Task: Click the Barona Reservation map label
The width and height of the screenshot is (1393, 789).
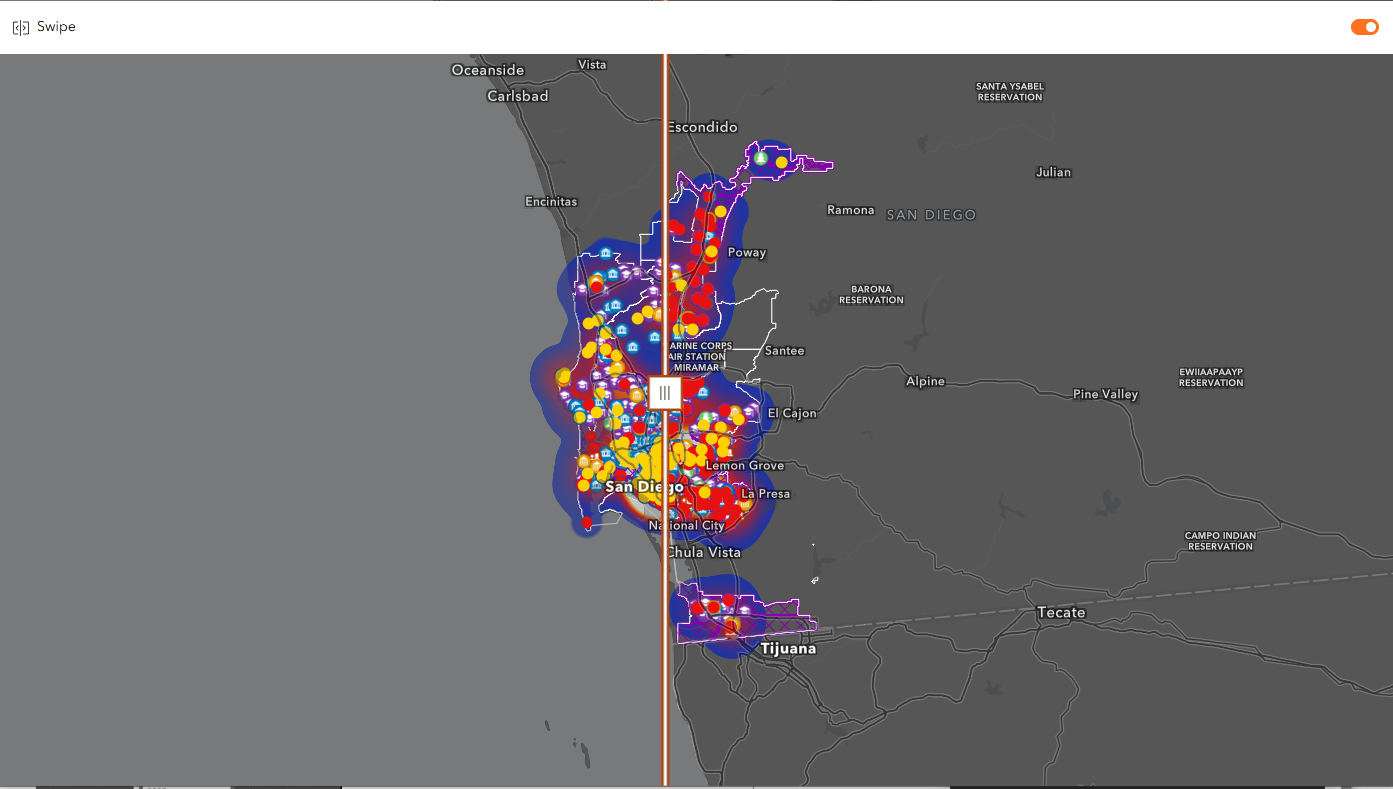Action: pyautogui.click(x=870, y=294)
